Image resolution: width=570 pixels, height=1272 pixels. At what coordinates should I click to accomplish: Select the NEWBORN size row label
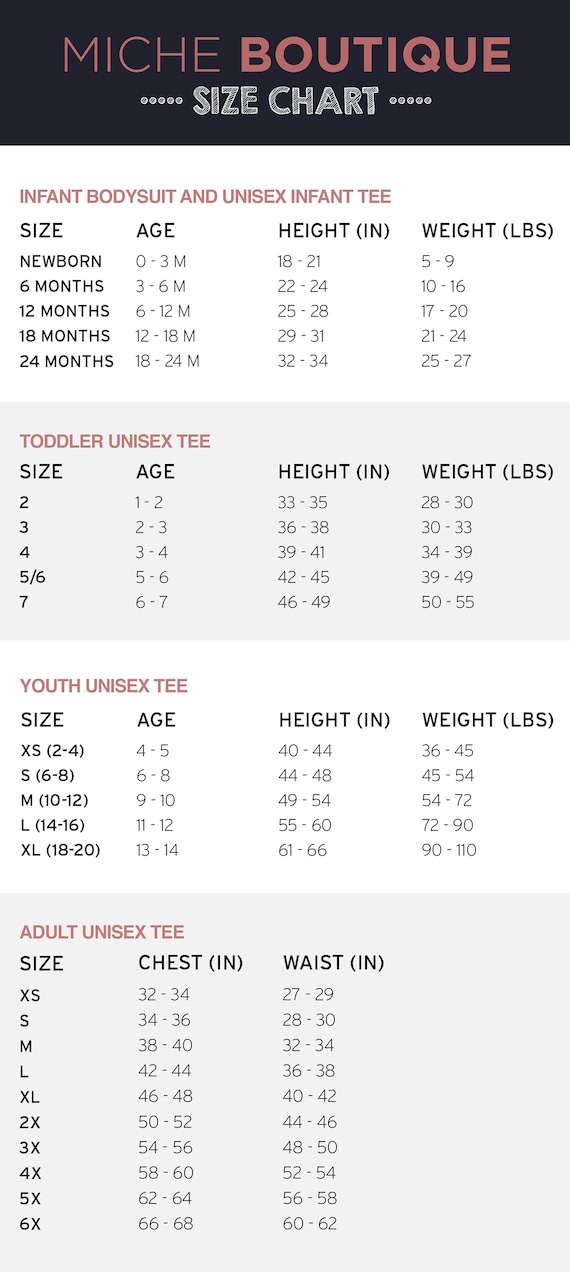point(61,261)
